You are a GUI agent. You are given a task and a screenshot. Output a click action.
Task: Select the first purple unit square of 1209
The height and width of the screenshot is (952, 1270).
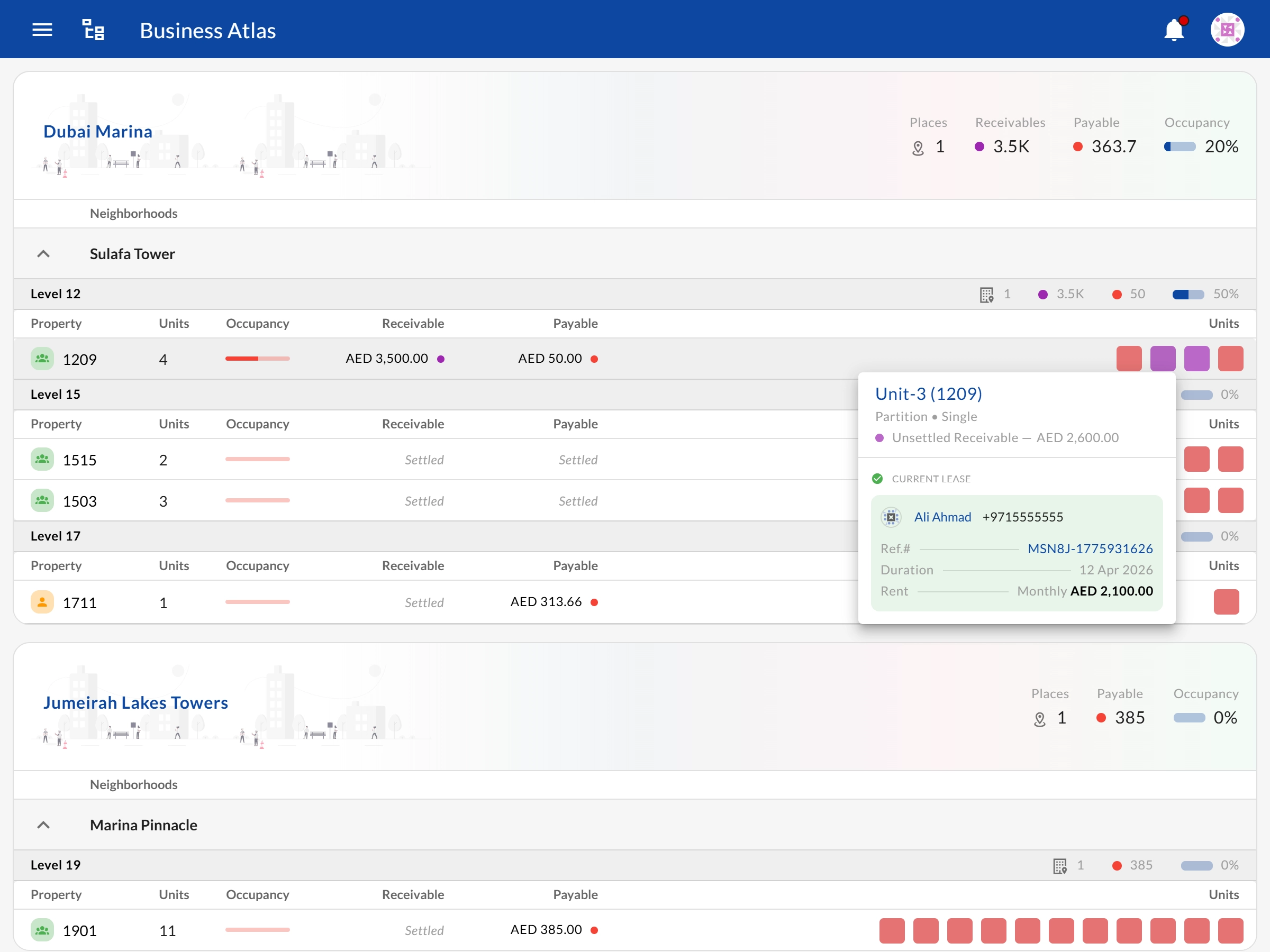pyautogui.click(x=1163, y=359)
